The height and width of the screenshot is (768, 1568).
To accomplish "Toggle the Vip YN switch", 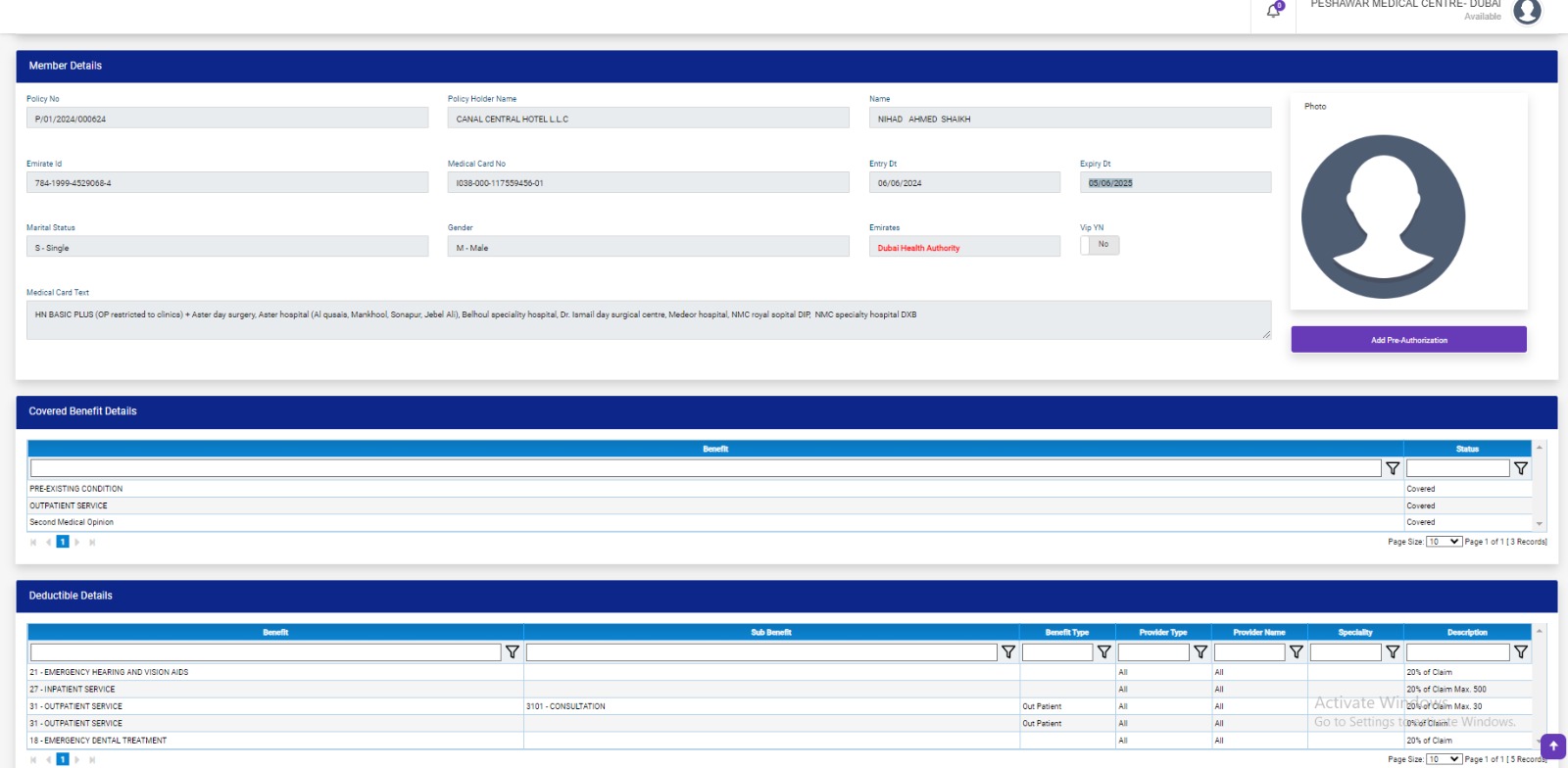I will pyautogui.click(x=1100, y=245).
